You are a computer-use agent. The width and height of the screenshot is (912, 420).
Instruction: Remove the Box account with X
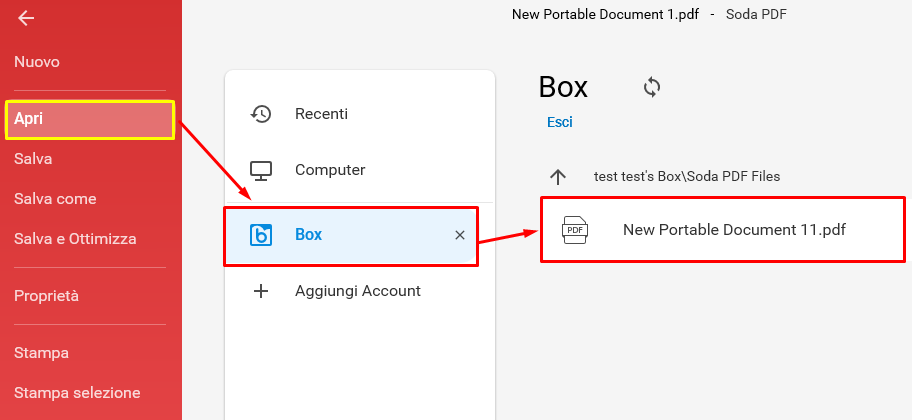(459, 235)
